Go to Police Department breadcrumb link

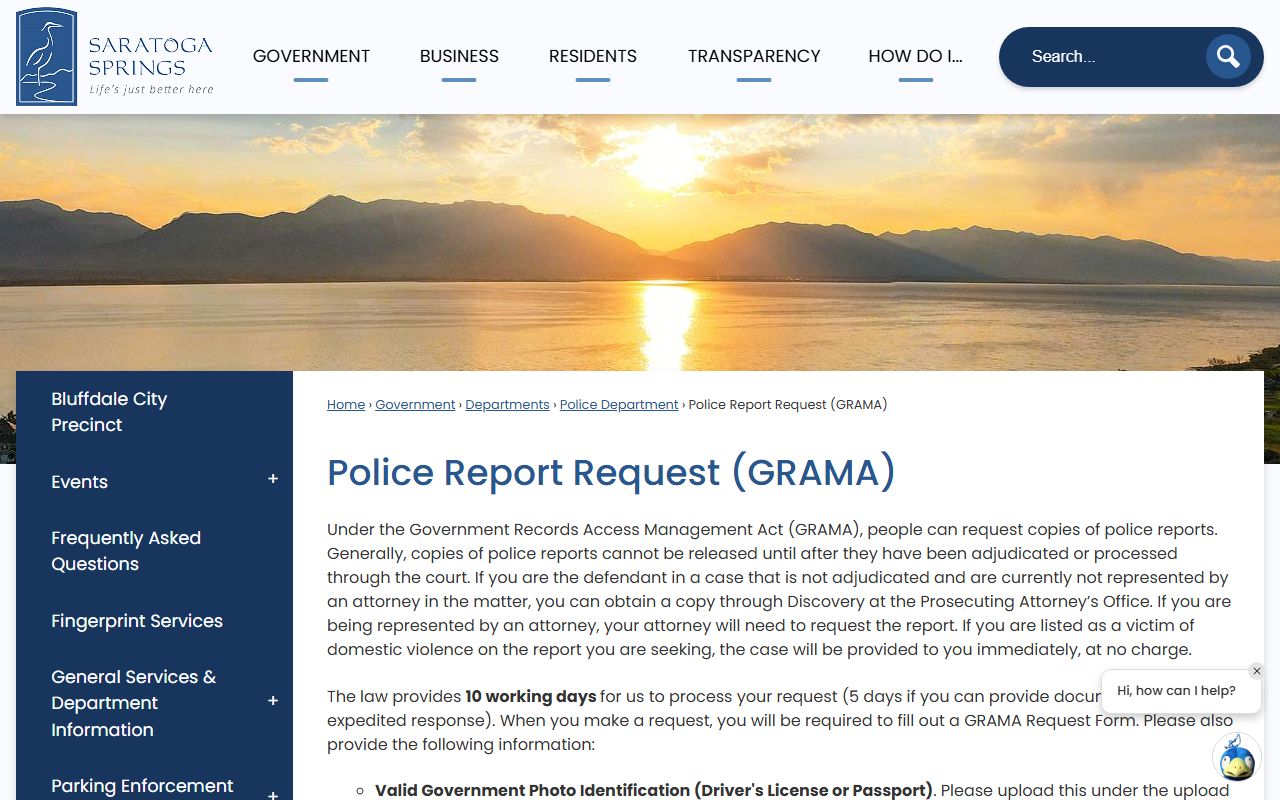point(619,405)
